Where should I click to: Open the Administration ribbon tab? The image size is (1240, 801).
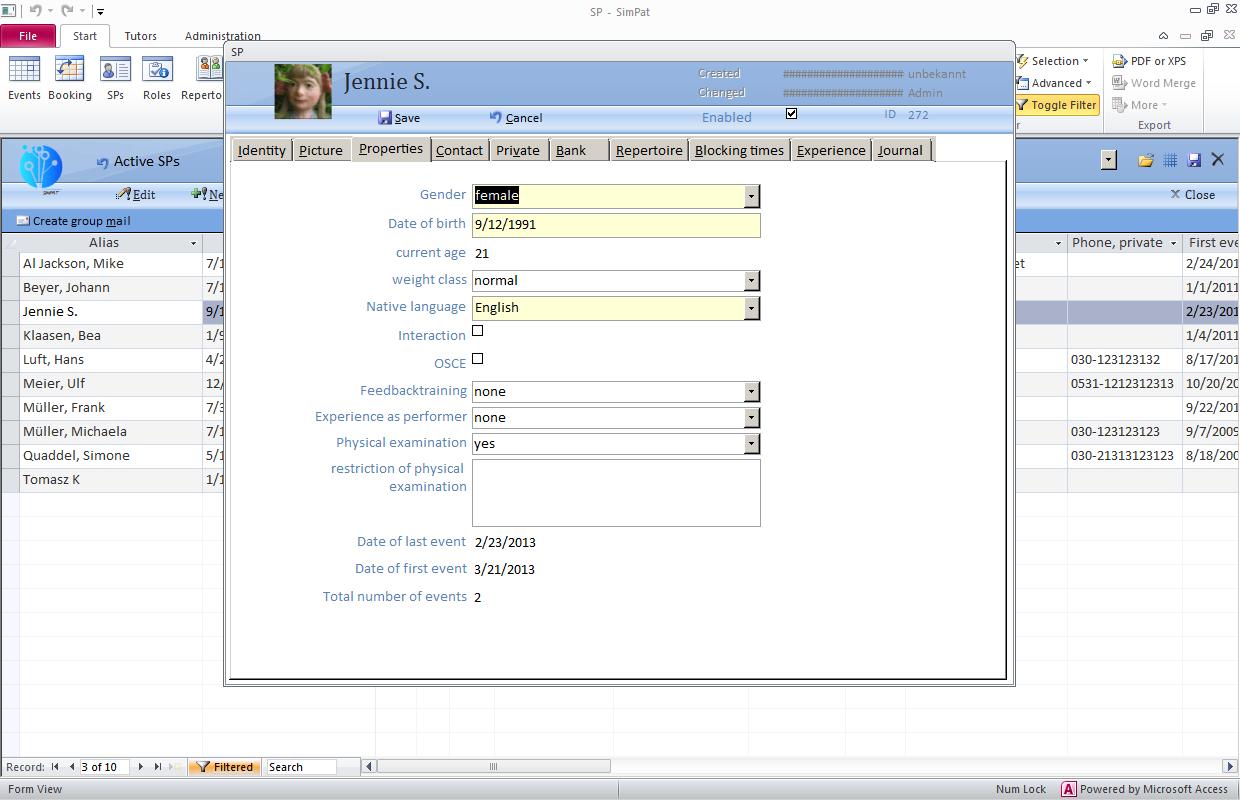(221, 35)
